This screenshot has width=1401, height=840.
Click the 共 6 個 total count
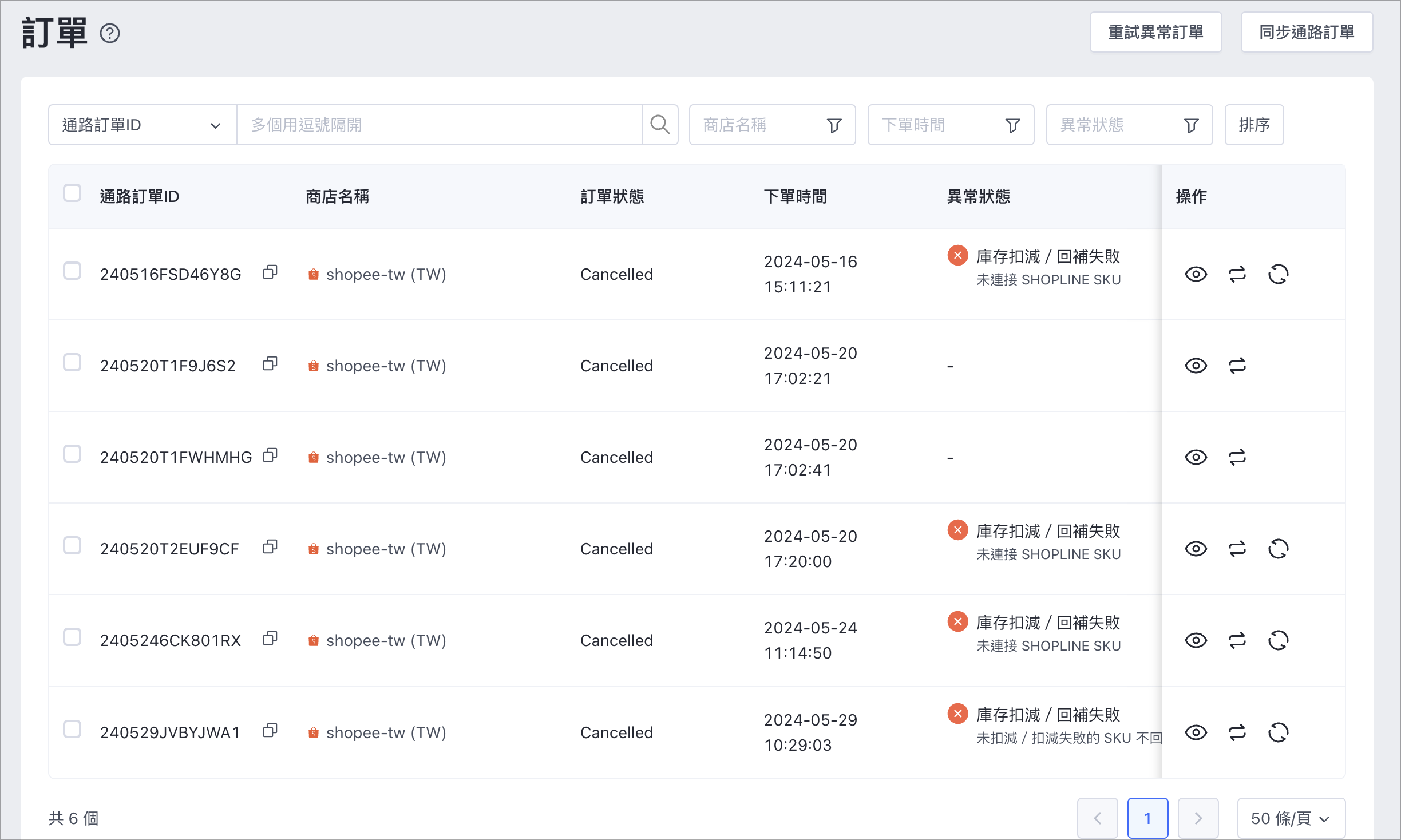point(73,818)
